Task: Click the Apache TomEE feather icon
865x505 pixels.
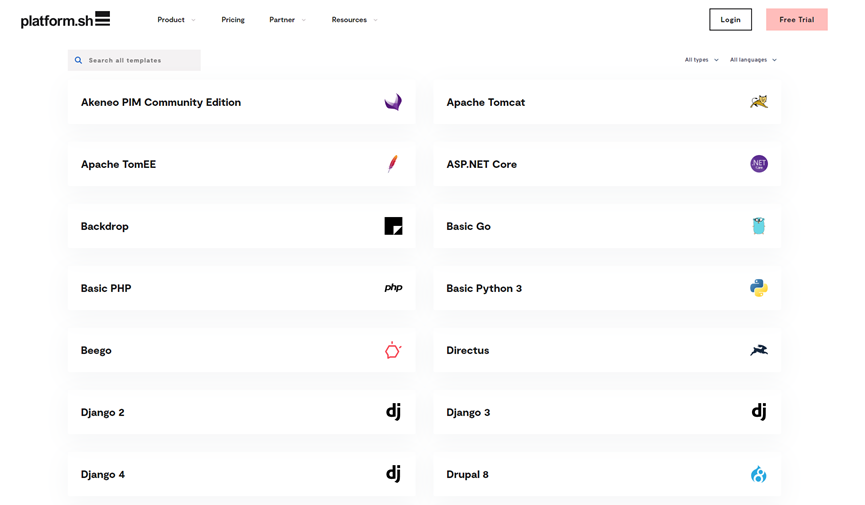Action: tap(392, 164)
